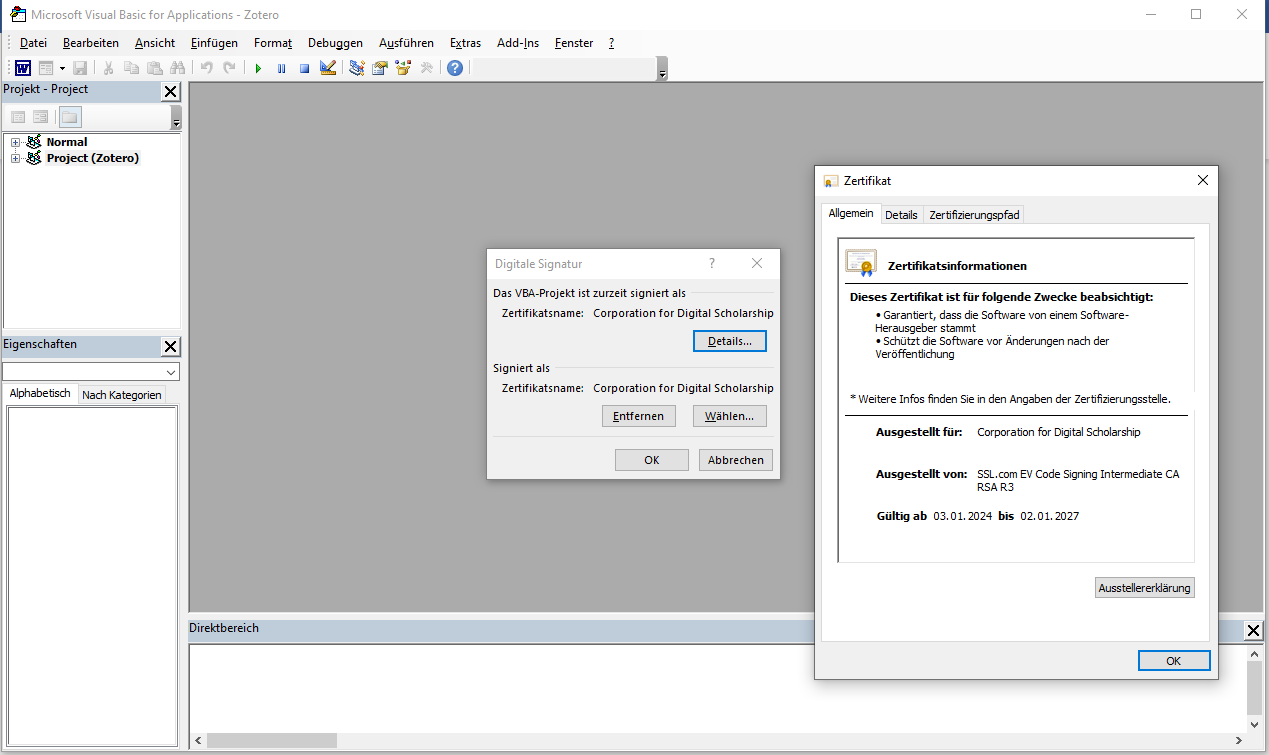Screen dimensions: 1269x755
Task: Select the Project (Zotero) tree item
Action: point(93,158)
